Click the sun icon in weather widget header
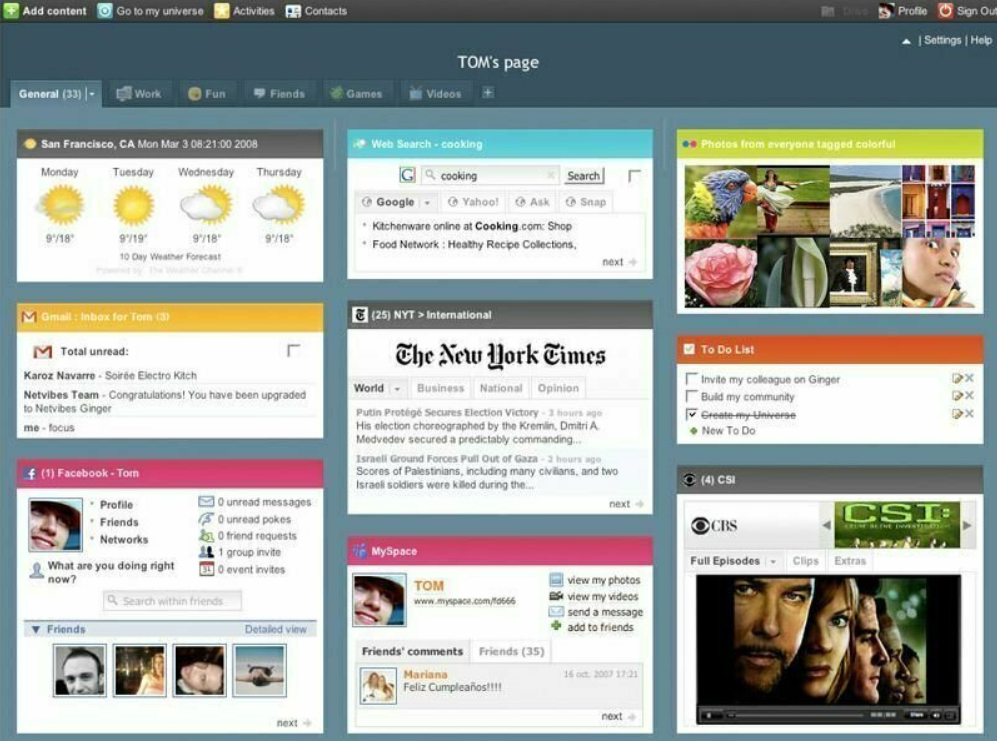The width and height of the screenshot is (997, 741). click(30, 144)
